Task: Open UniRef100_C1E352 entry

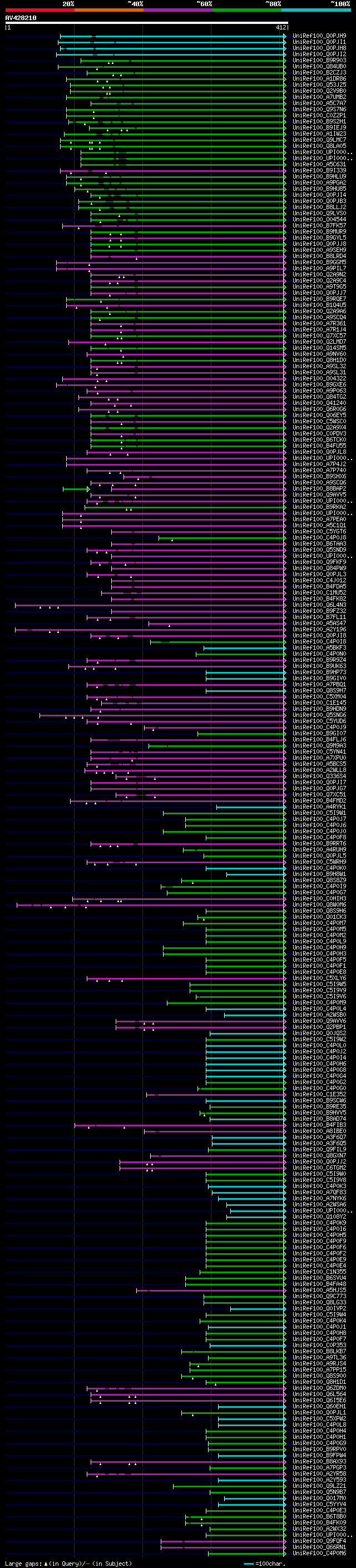Action: pos(319,1095)
